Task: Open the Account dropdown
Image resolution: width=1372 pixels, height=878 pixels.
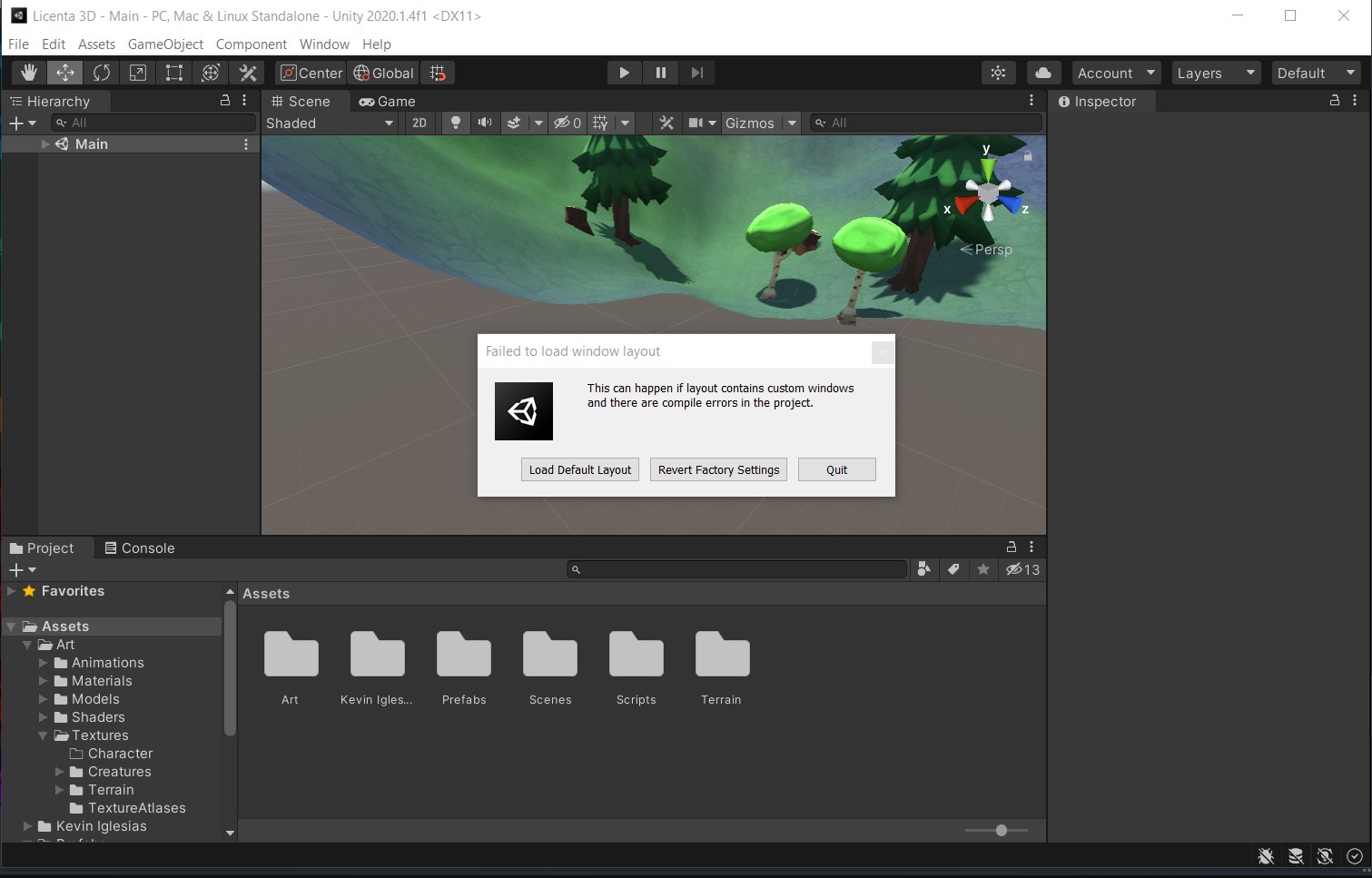Action: [x=1117, y=73]
